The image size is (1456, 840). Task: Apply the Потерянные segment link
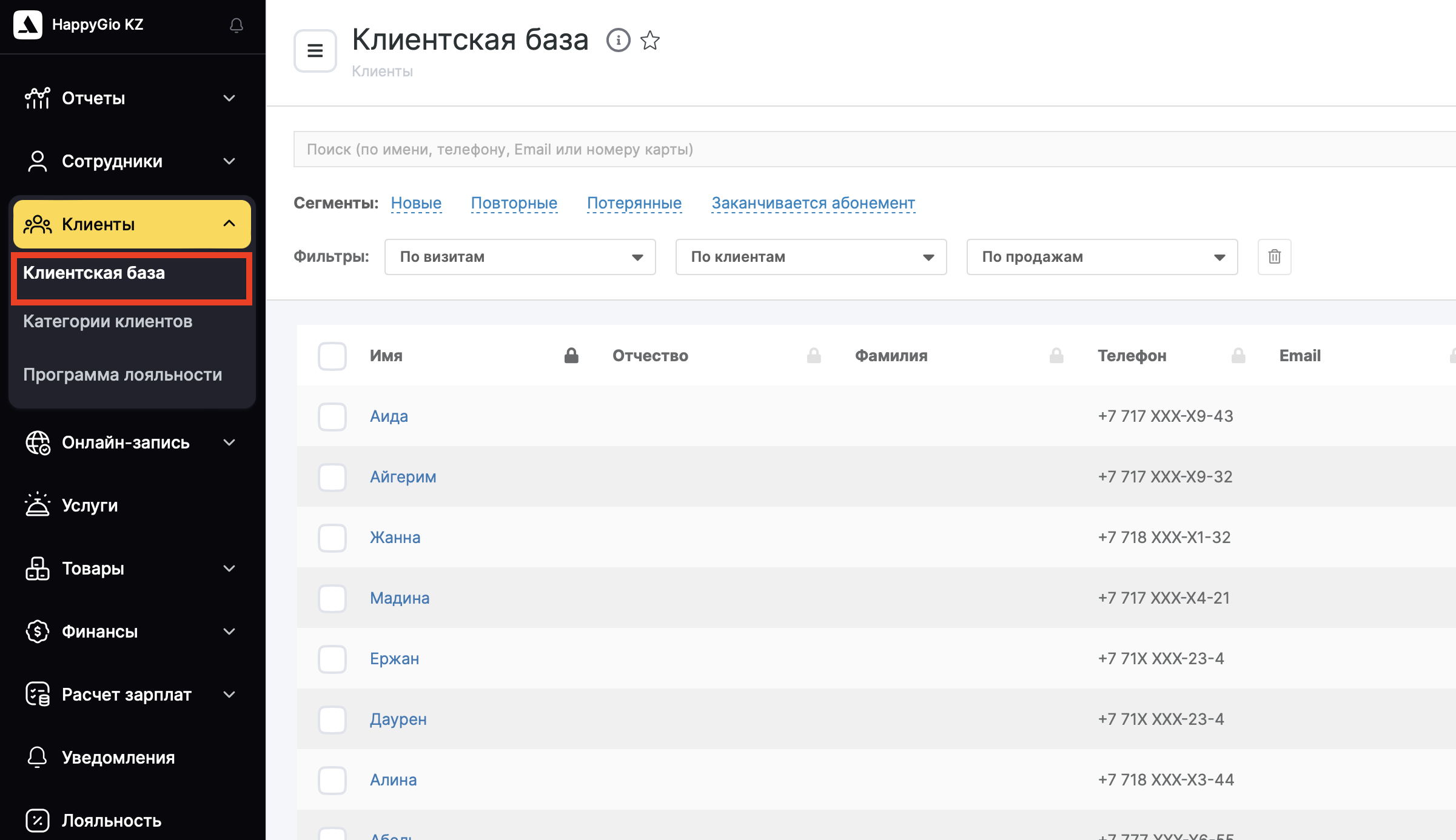[x=634, y=203]
